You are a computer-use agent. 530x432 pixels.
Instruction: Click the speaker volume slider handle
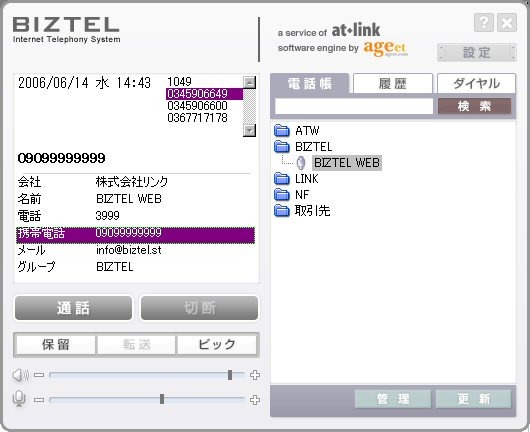pos(230,375)
